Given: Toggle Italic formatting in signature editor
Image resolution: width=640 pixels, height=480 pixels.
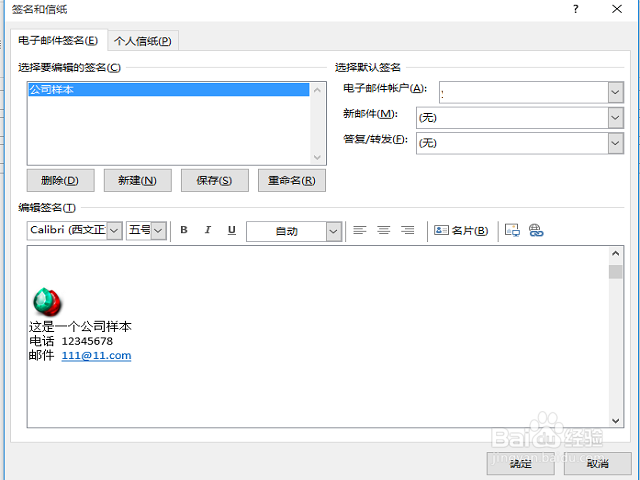Looking at the screenshot, I should coord(208,230).
